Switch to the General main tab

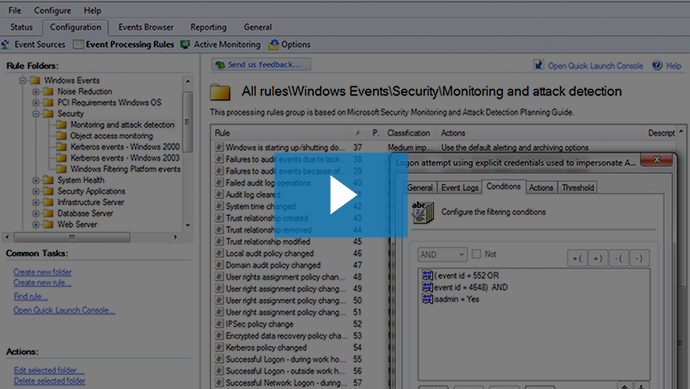tap(257, 27)
